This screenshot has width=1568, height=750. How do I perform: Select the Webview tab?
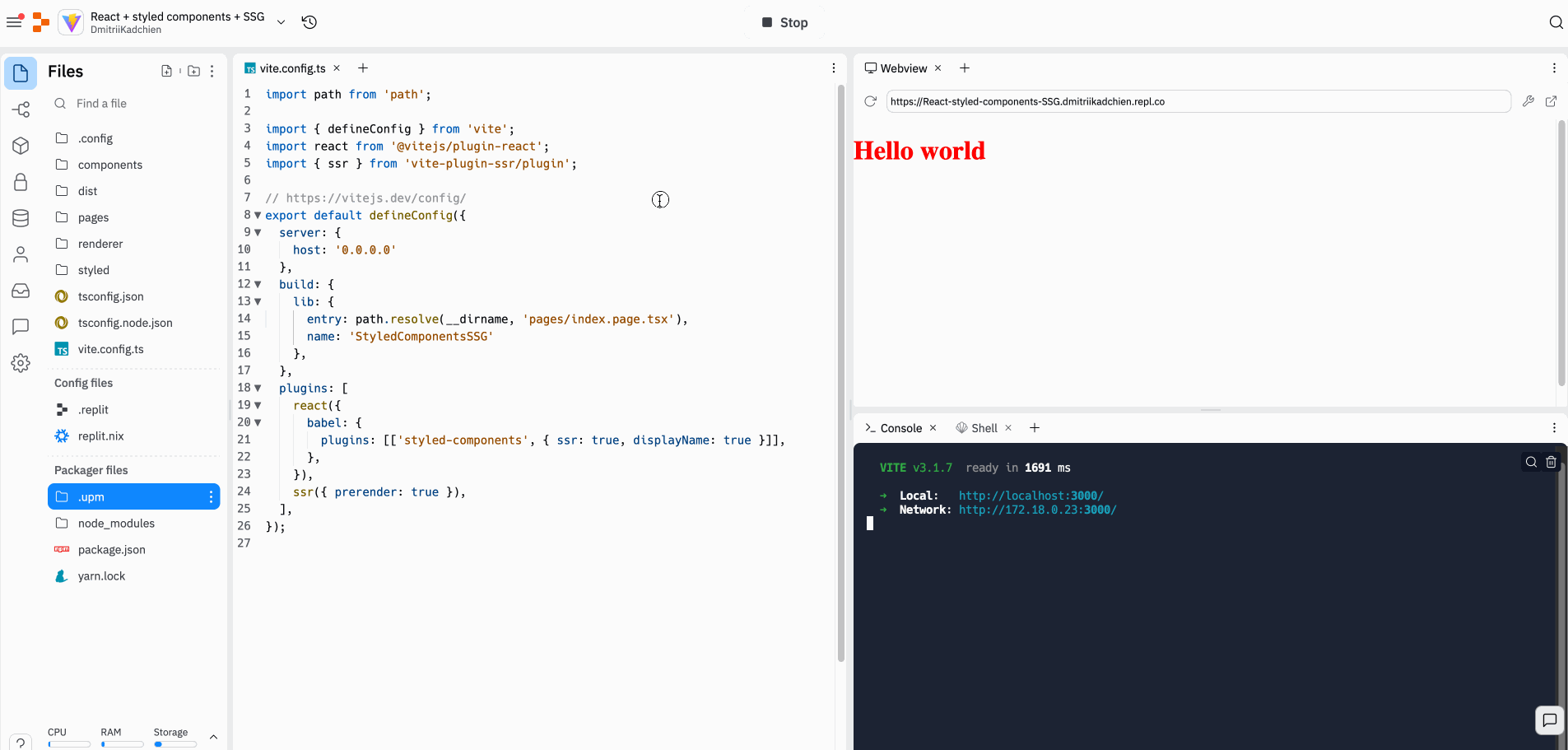[896, 68]
